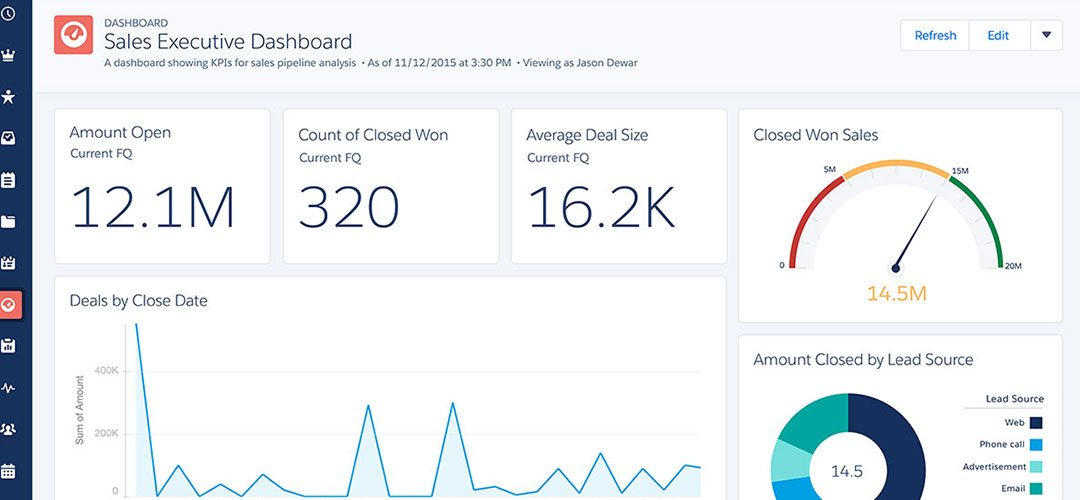Viewport: 1080px width, 500px height.
Task: Open the people group icon in sidebar
Action: coord(8,429)
